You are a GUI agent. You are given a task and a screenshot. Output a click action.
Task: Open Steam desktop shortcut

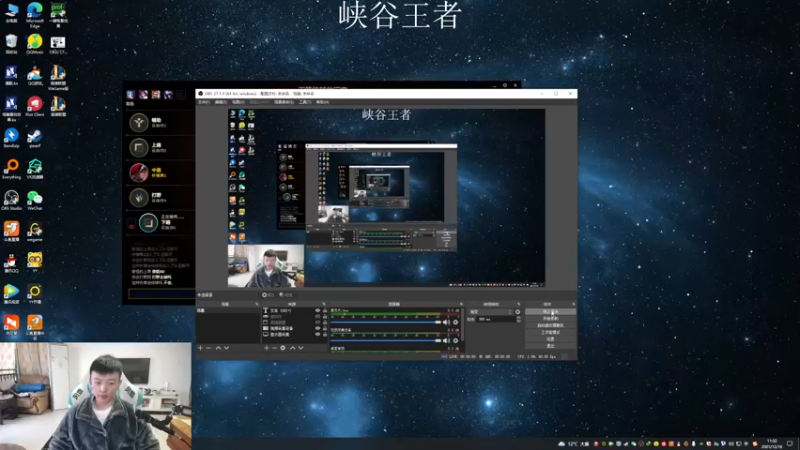tap(35, 138)
